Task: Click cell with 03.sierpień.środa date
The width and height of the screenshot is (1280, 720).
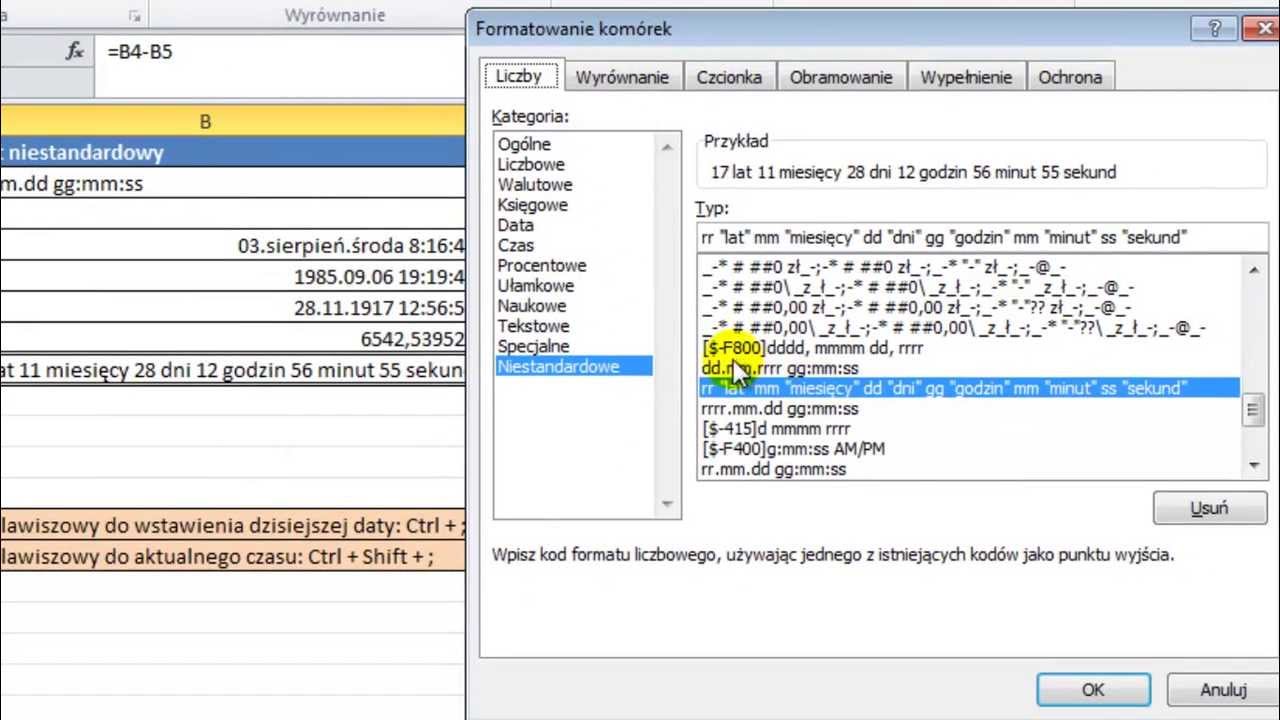Action: [232, 246]
